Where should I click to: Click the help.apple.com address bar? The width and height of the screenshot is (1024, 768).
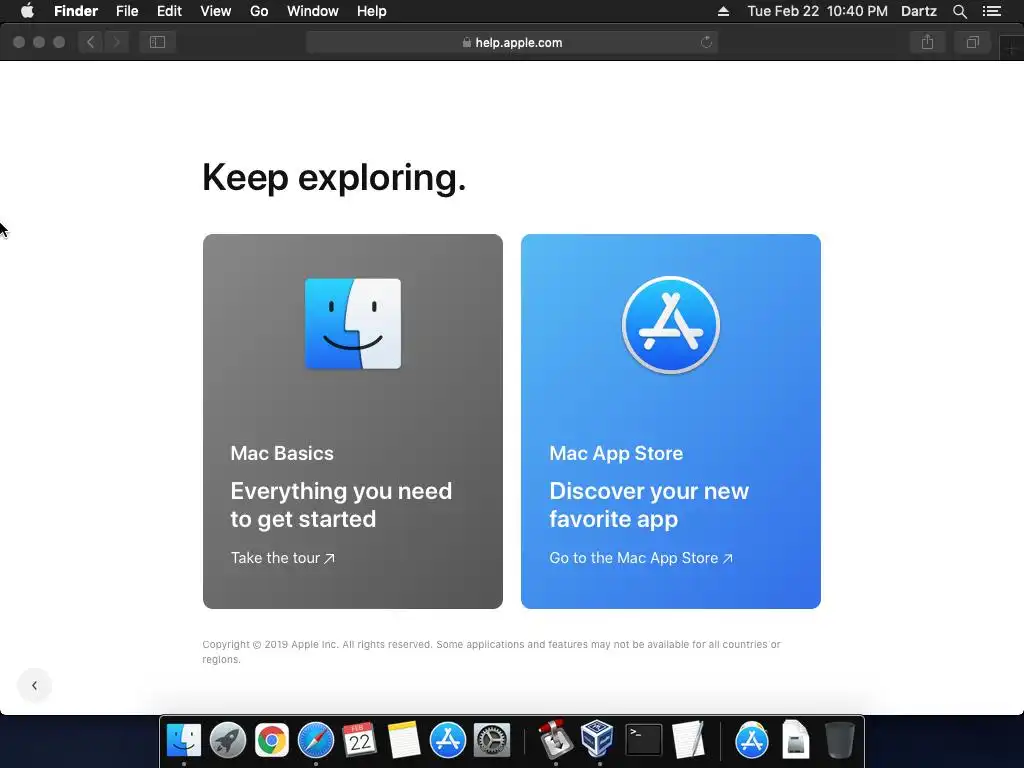[512, 42]
